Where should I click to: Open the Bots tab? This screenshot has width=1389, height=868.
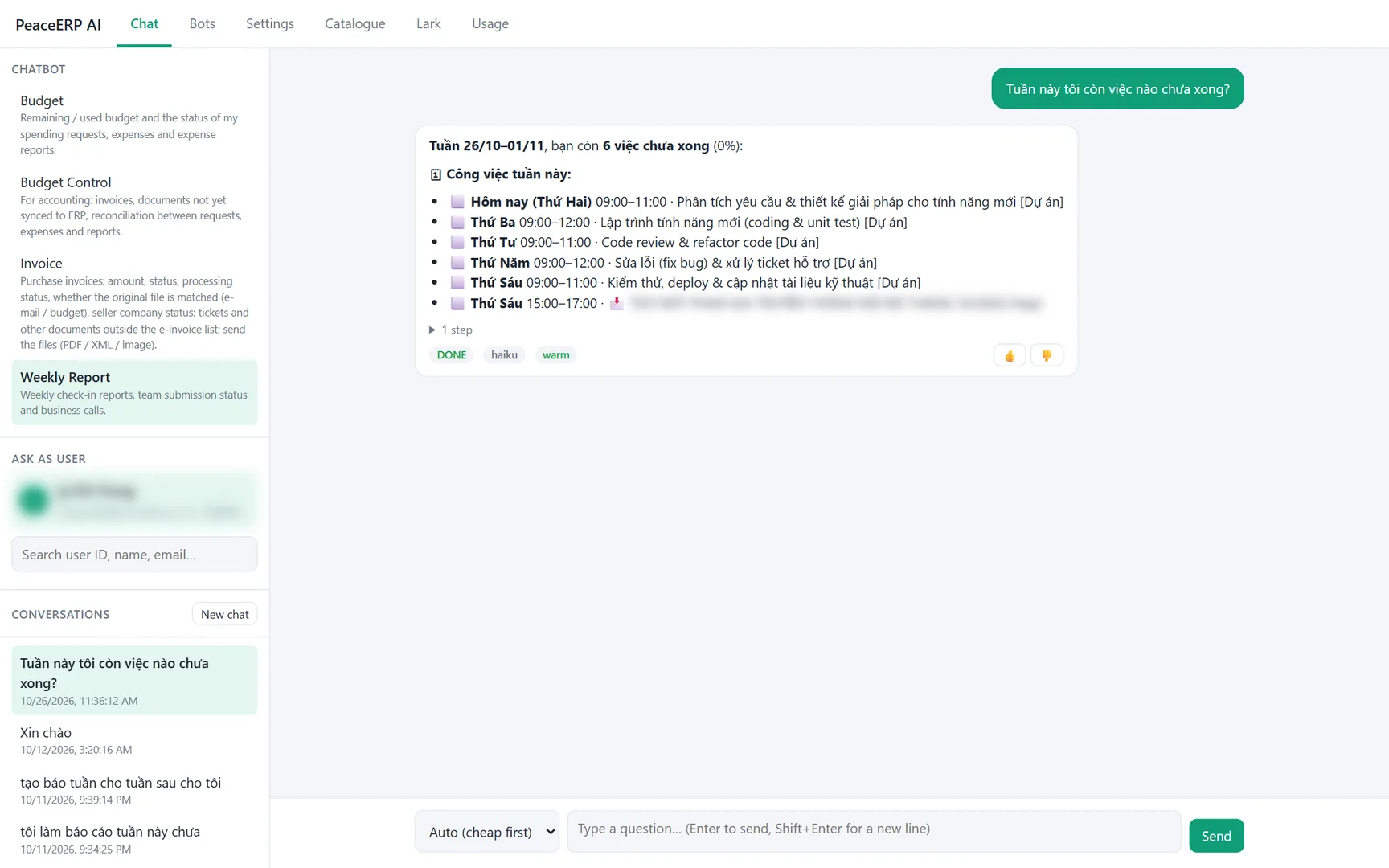click(202, 23)
